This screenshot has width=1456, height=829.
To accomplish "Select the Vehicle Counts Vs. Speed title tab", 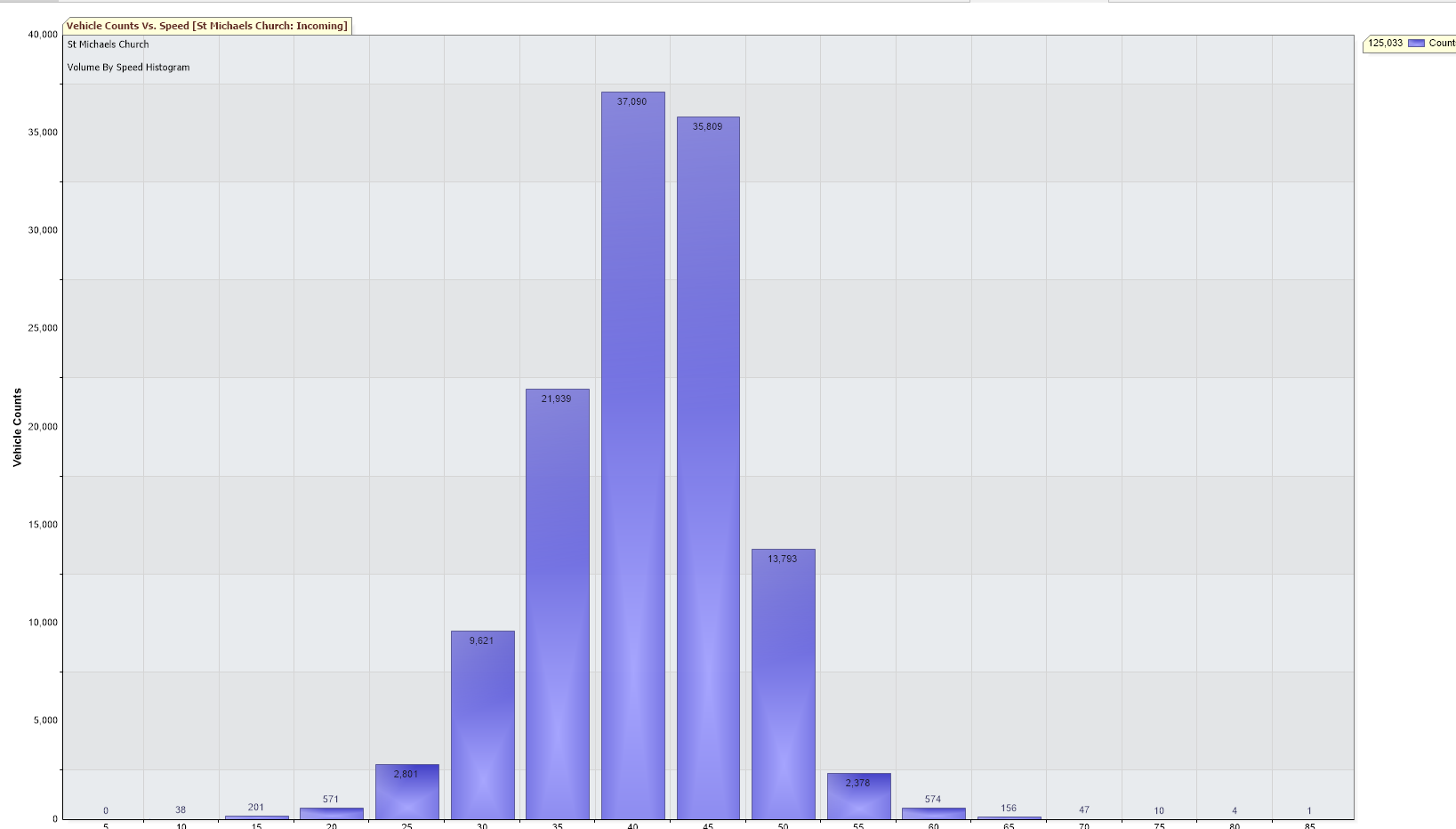I will 207,26.
